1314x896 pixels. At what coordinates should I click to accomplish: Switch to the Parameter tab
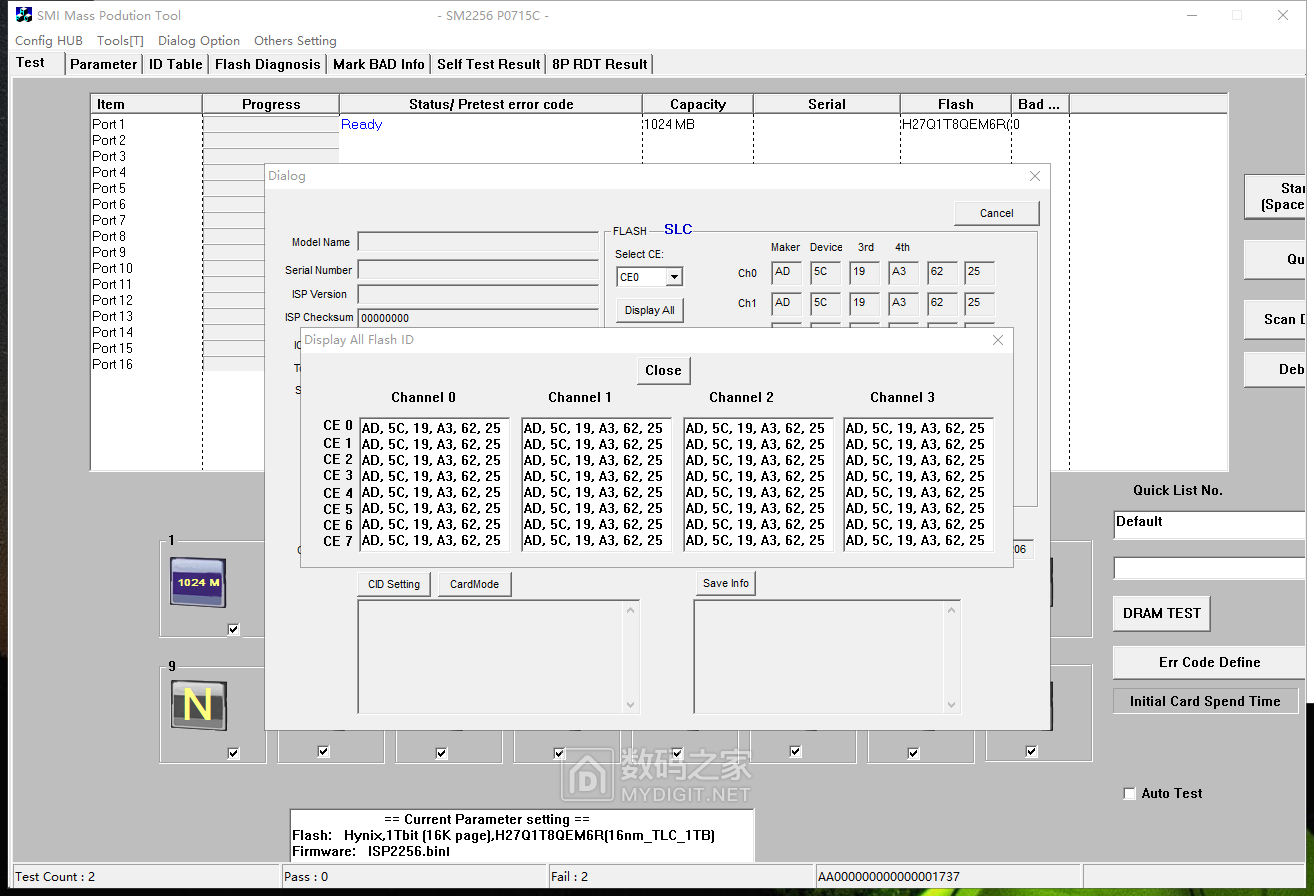tap(103, 64)
